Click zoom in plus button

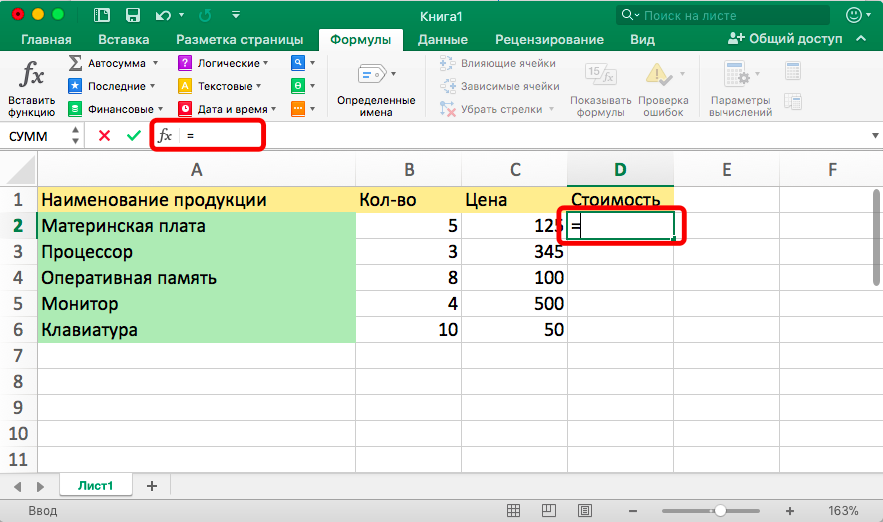(790, 511)
